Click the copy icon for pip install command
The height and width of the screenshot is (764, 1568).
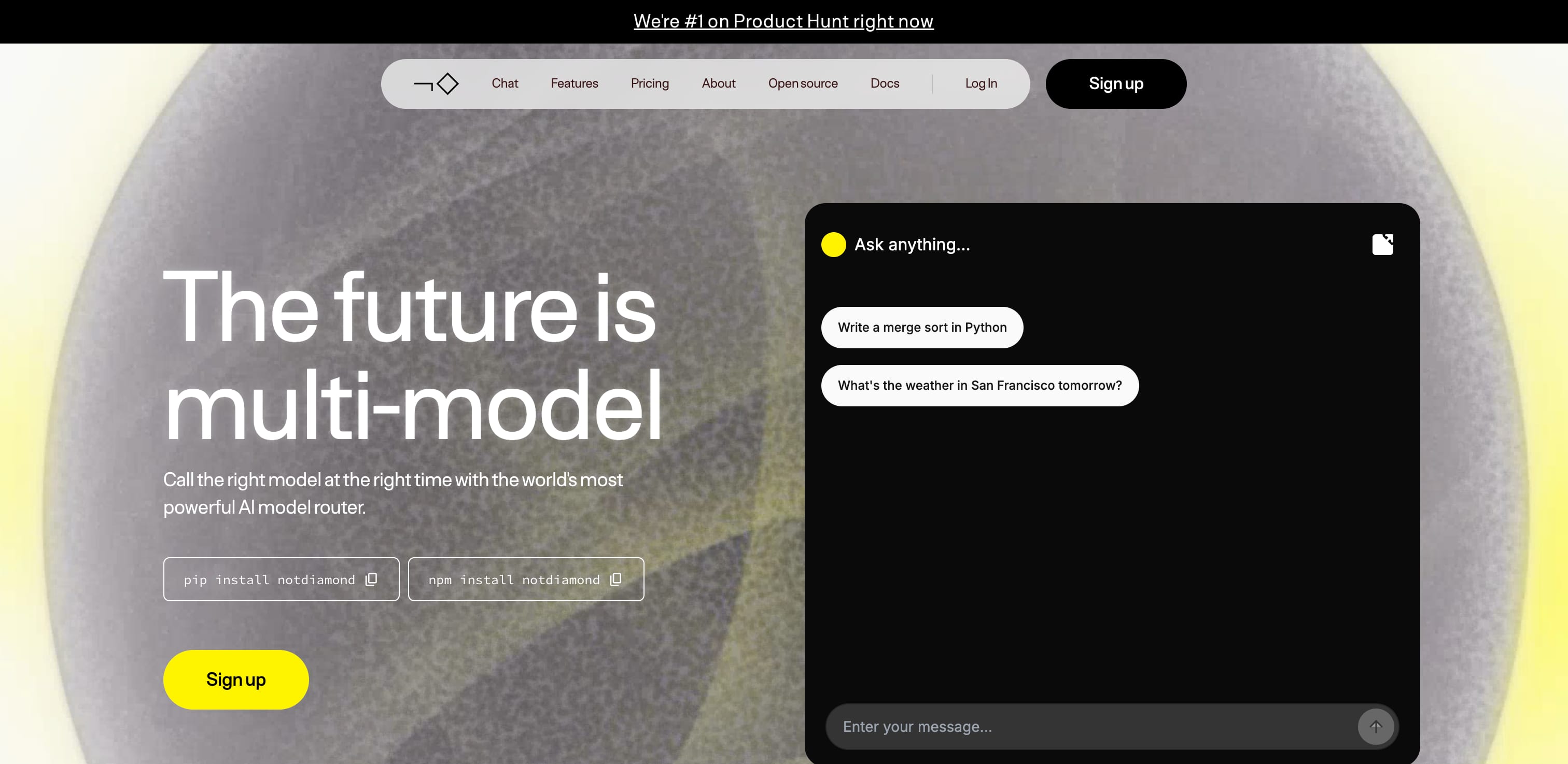pos(372,579)
